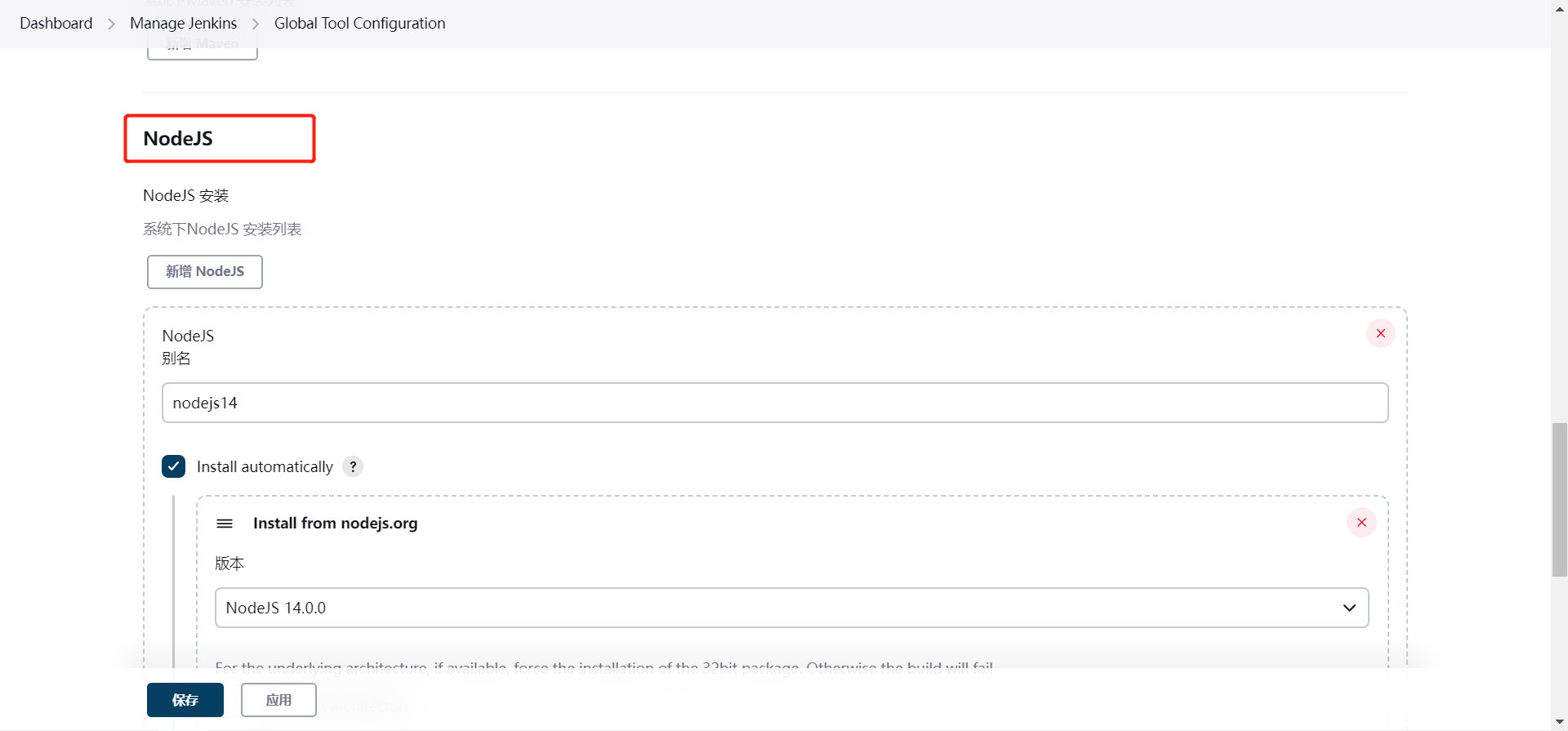Viewport: 1568px width, 731px height.
Task: Click the 'Install automatically' label text
Action: coord(265,466)
